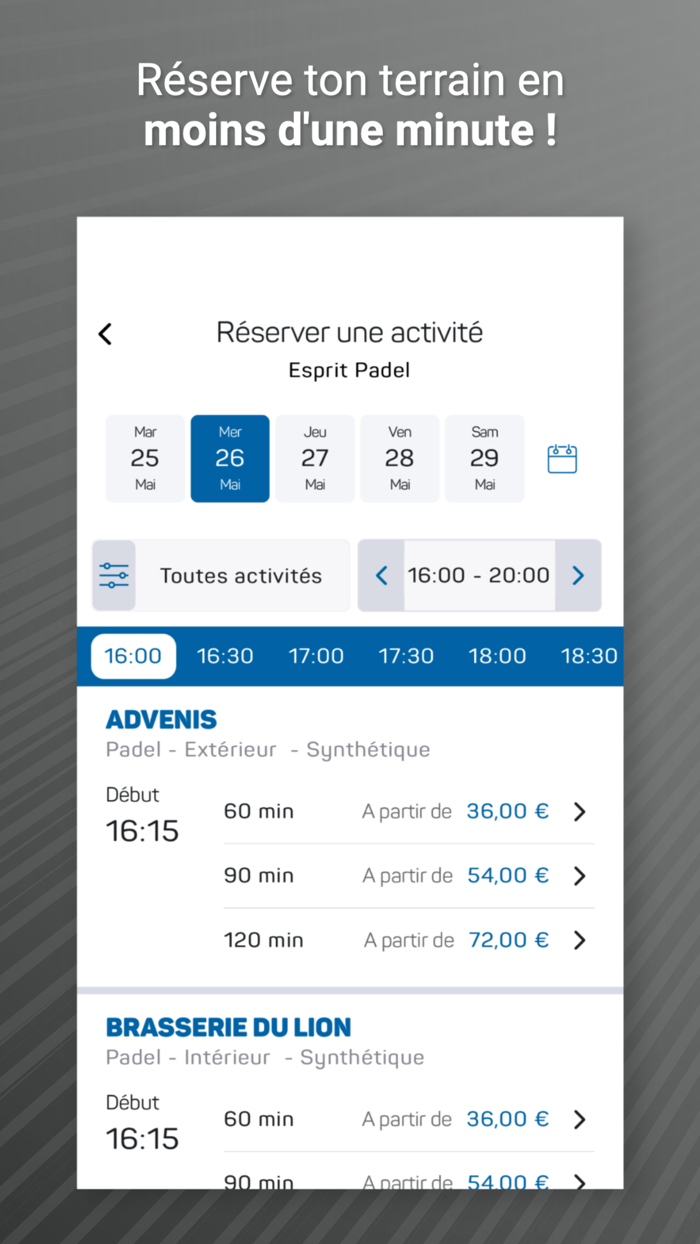Tap the BRASSERIE DU LION court title

click(229, 1027)
